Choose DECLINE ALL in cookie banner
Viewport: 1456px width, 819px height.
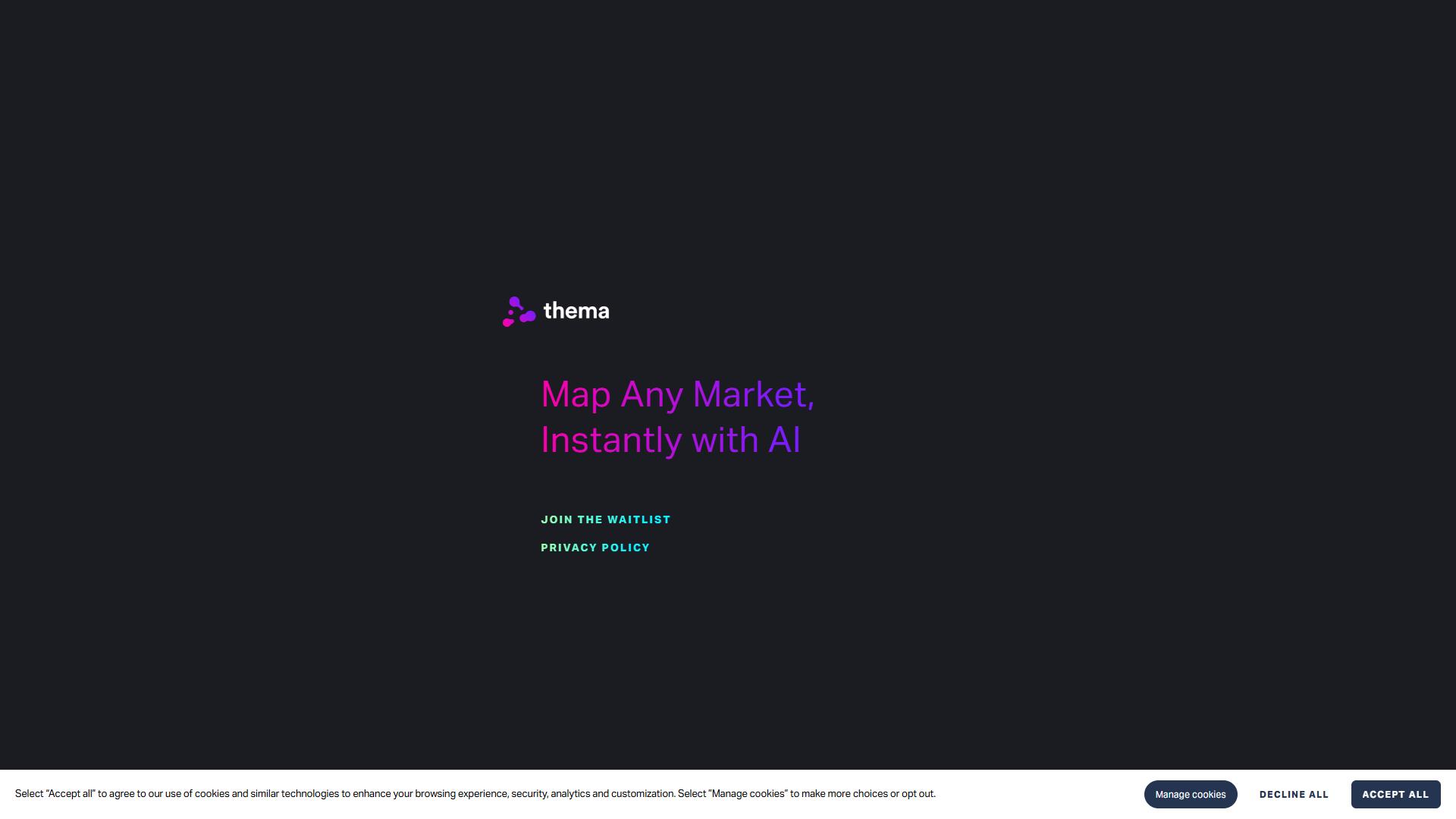[x=1294, y=794]
